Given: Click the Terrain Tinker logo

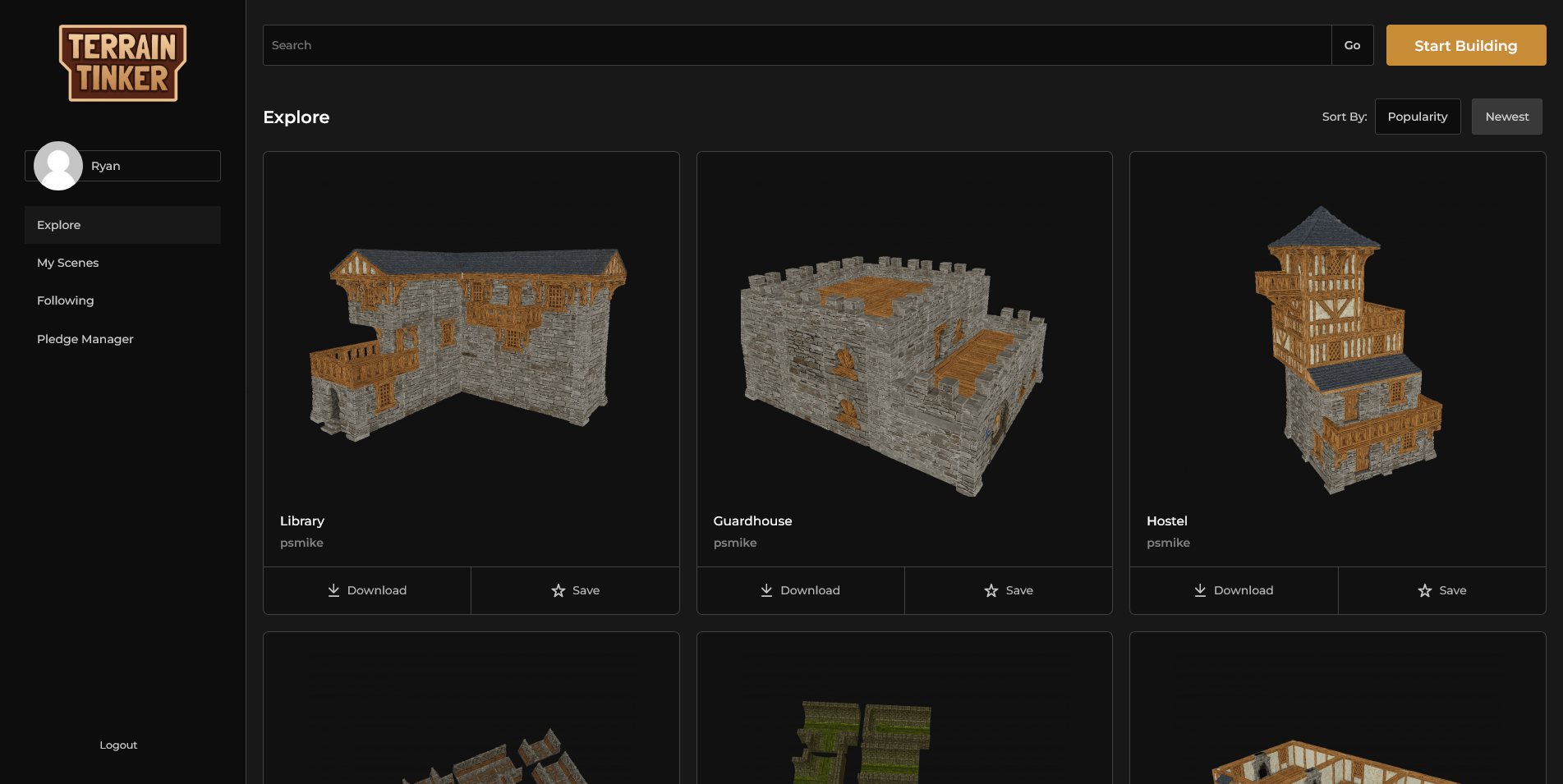Looking at the screenshot, I should [122, 63].
